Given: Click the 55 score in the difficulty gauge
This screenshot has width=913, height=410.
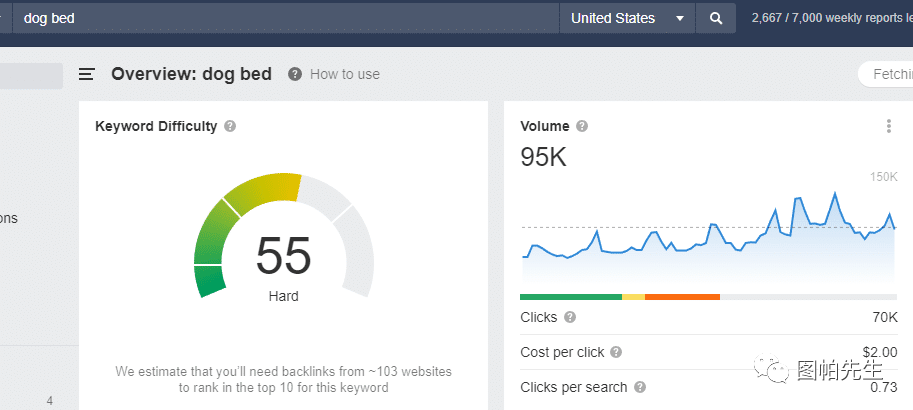Looking at the screenshot, I should pyautogui.click(x=283, y=256).
